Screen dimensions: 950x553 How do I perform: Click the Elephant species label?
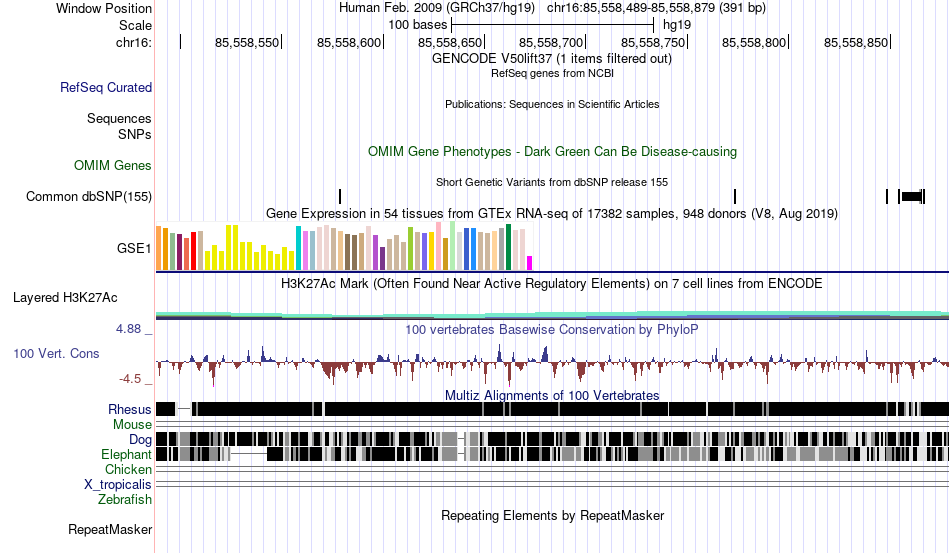point(126,454)
